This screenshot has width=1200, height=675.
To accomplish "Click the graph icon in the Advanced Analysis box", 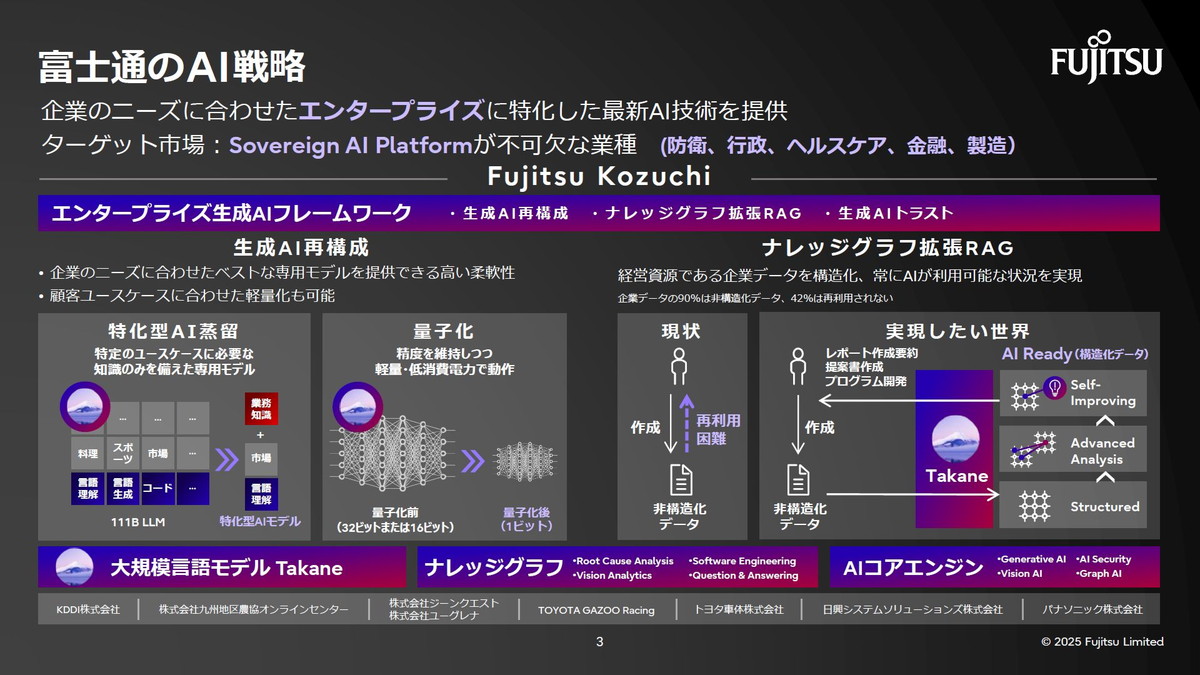I will pos(1031,448).
